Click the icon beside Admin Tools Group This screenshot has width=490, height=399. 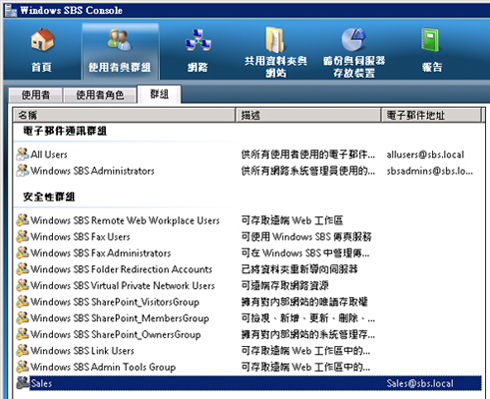point(23,367)
